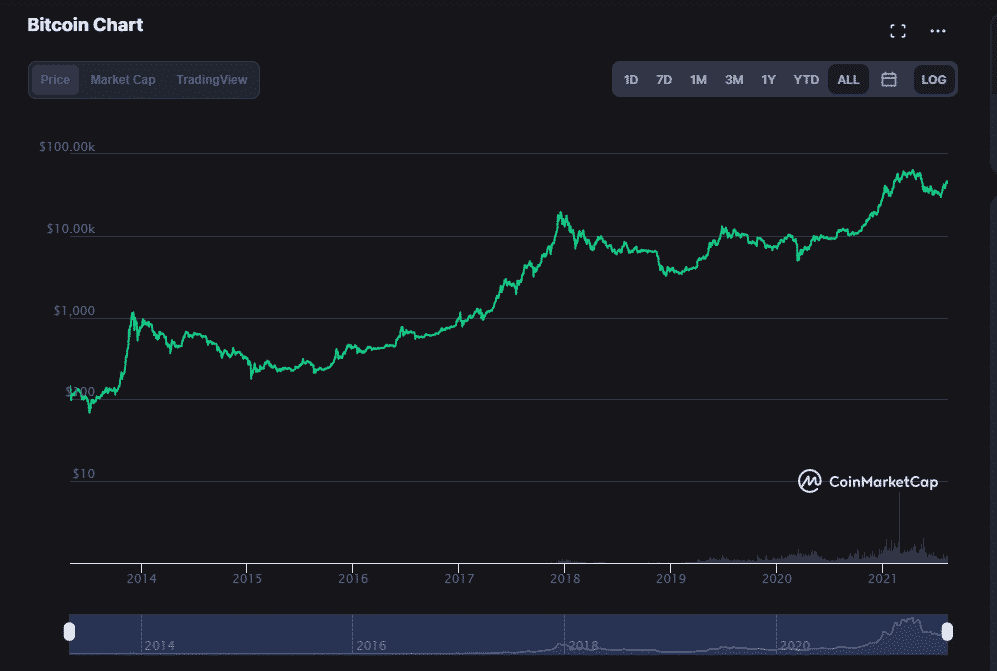
Task: Click the left range slider handle
Action: click(x=69, y=631)
